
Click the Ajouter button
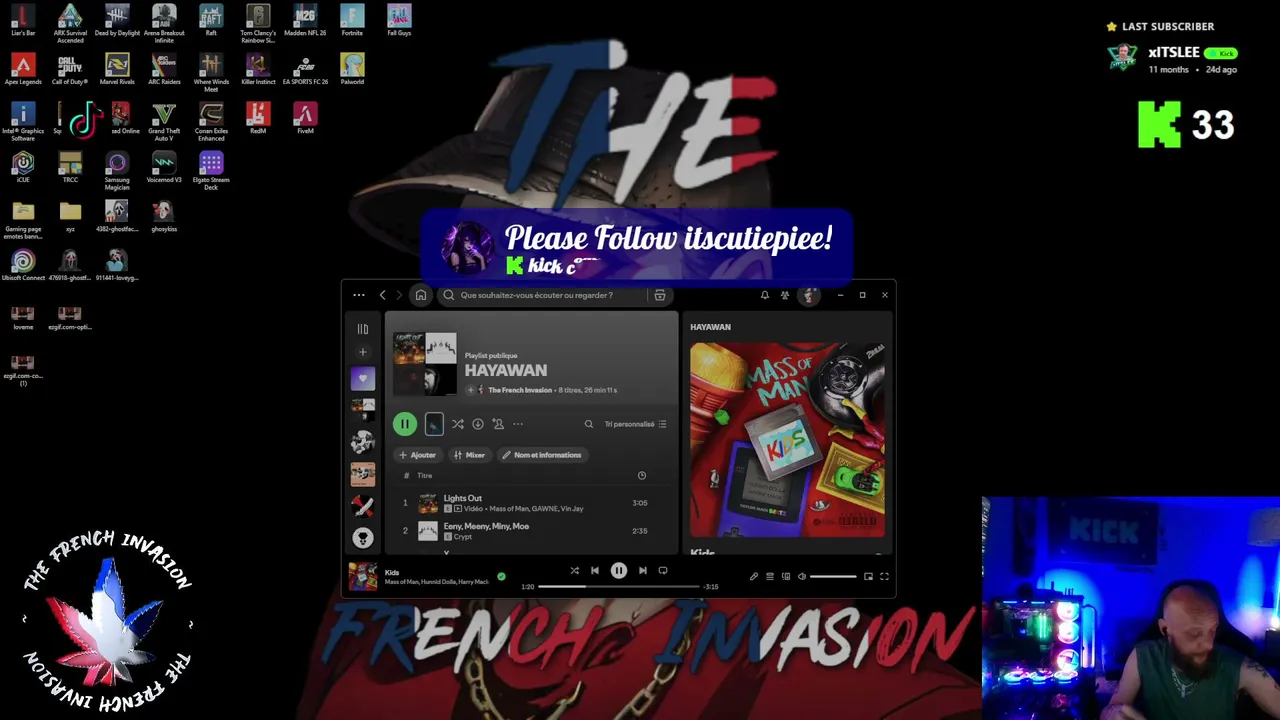(418, 455)
